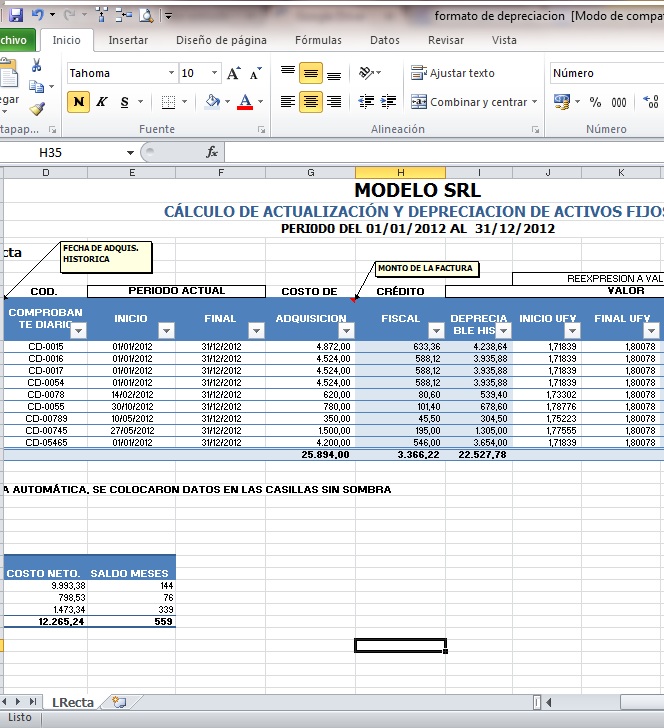This screenshot has width=664, height=728.
Task: Open the Font Color dropdown arrow
Action: tap(260, 102)
